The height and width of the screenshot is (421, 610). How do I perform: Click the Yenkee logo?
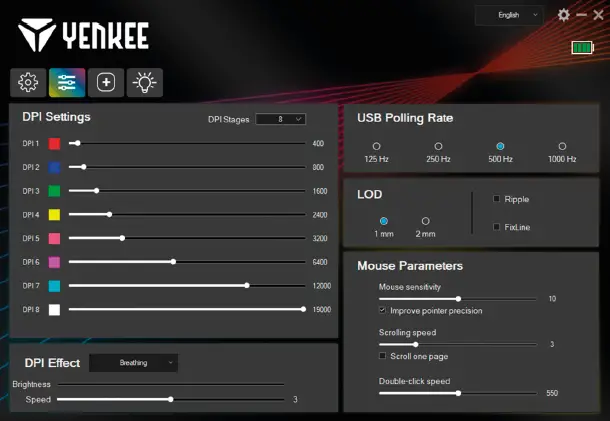pyautogui.click(x=83, y=35)
